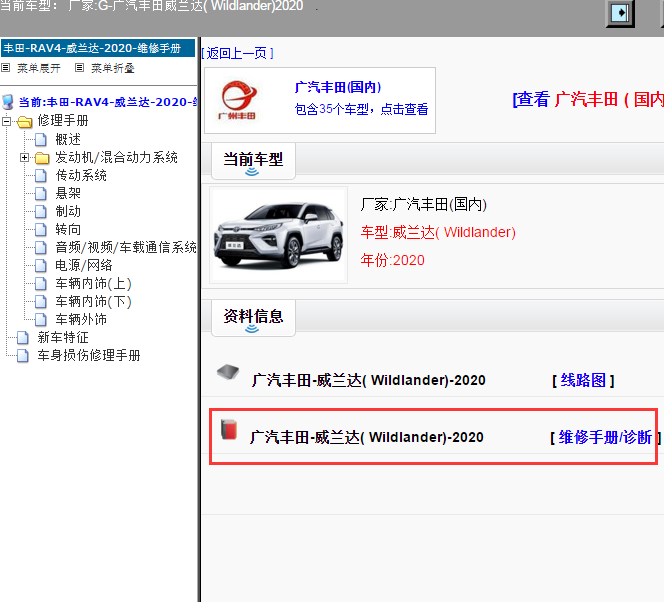Select 制动 in the manual tree
The height and width of the screenshot is (602, 664).
[x=68, y=211]
